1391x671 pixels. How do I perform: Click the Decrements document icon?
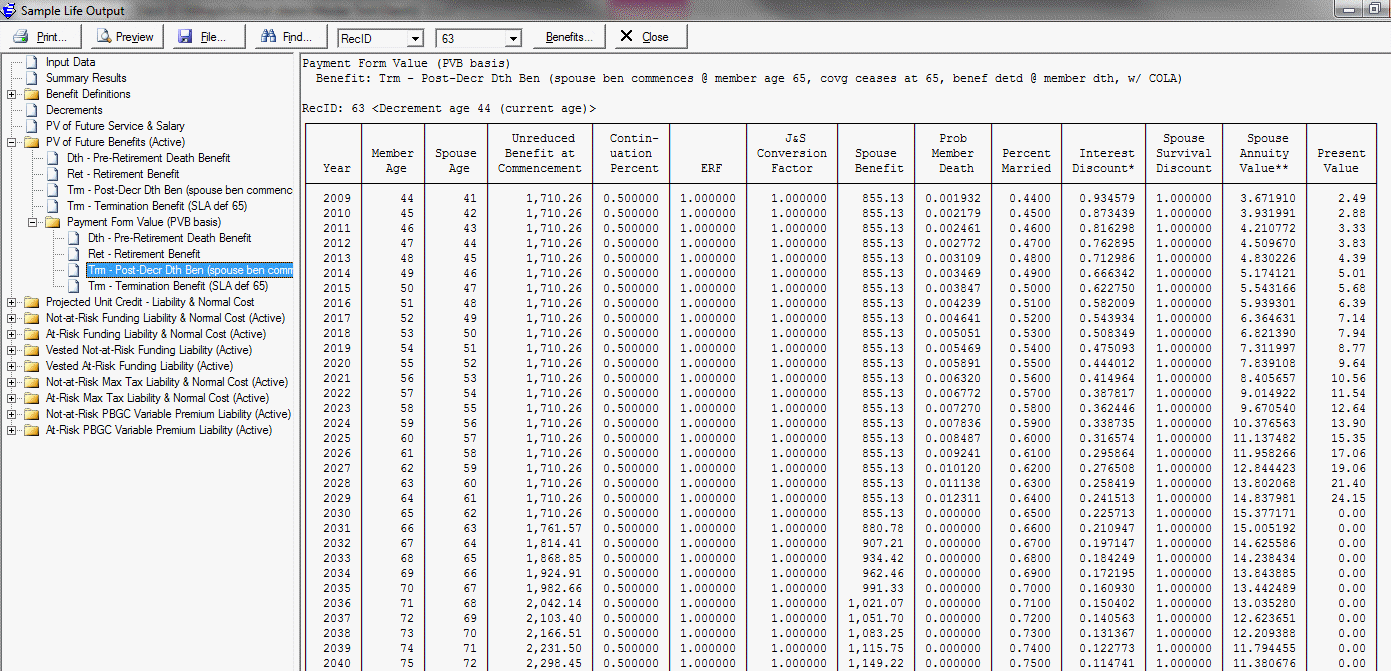click(x=31, y=110)
